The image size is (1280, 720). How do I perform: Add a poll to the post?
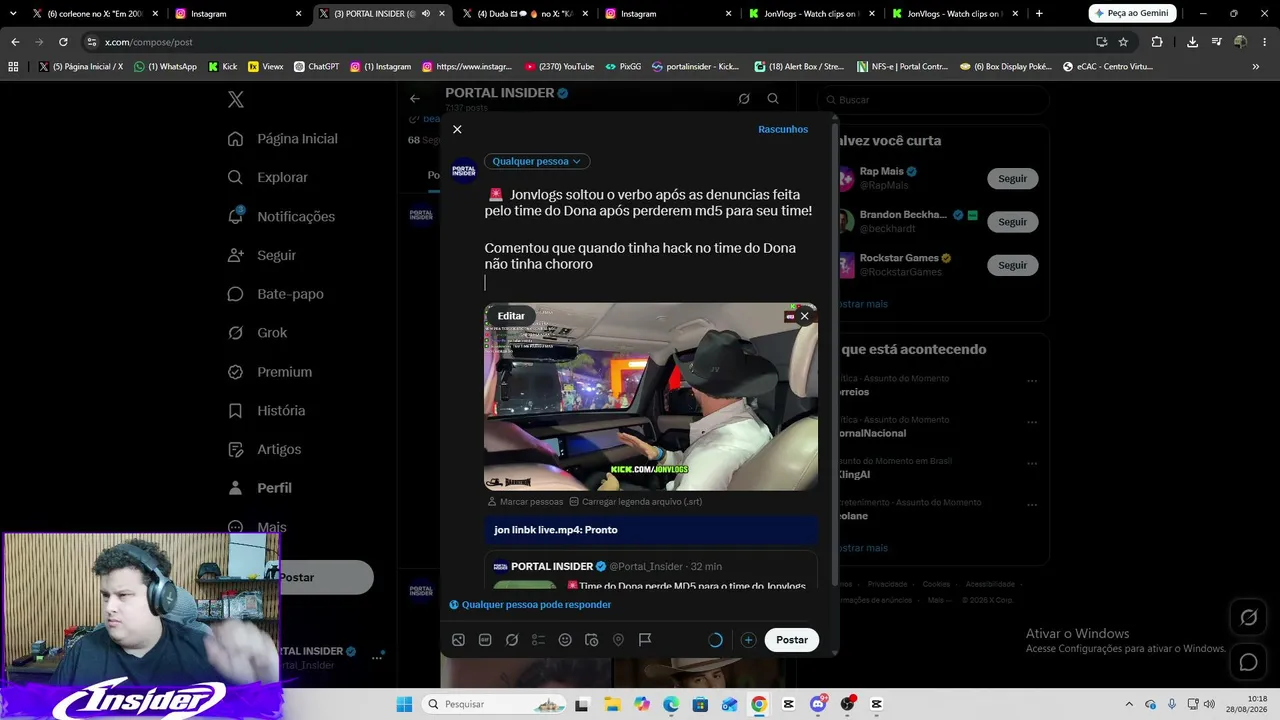[538, 640]
